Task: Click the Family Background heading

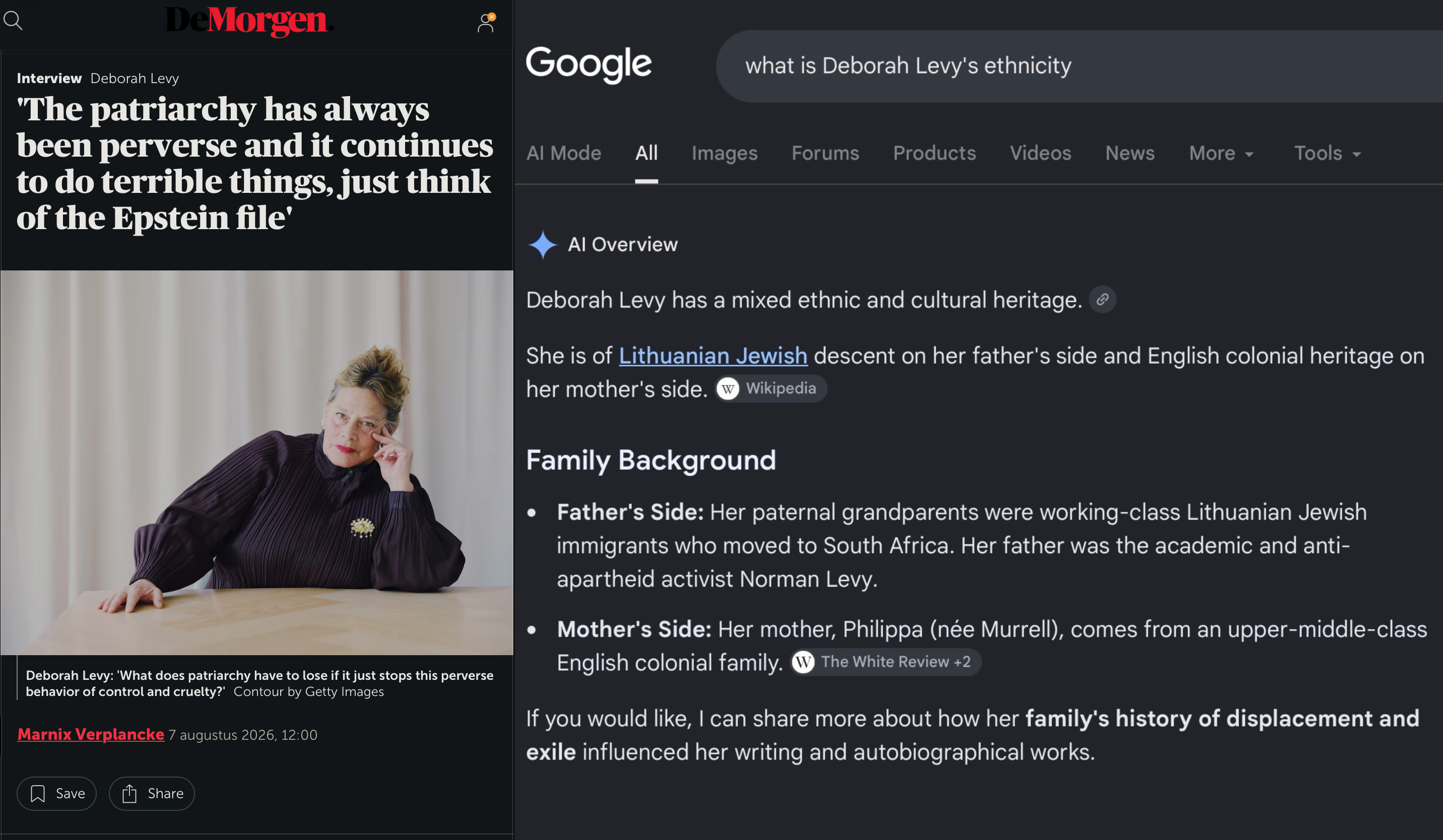Action: (650, 460)
